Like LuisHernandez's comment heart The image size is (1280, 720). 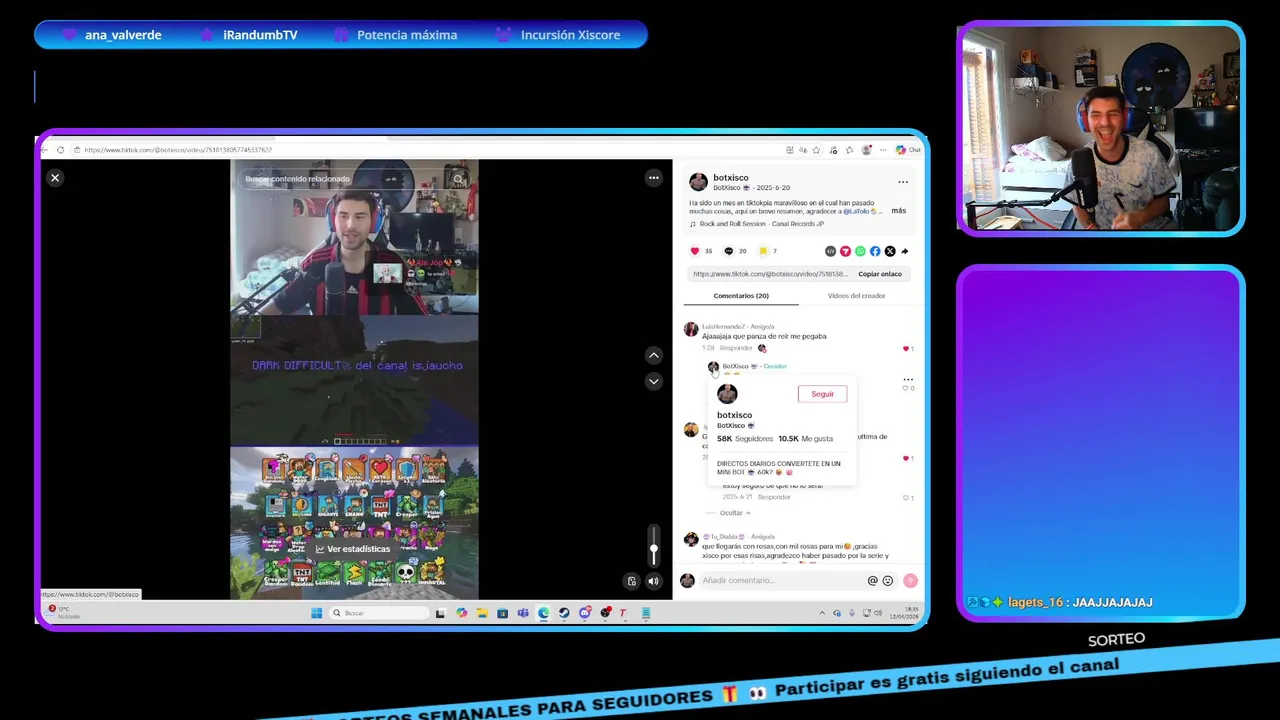(x=906, y=349)
